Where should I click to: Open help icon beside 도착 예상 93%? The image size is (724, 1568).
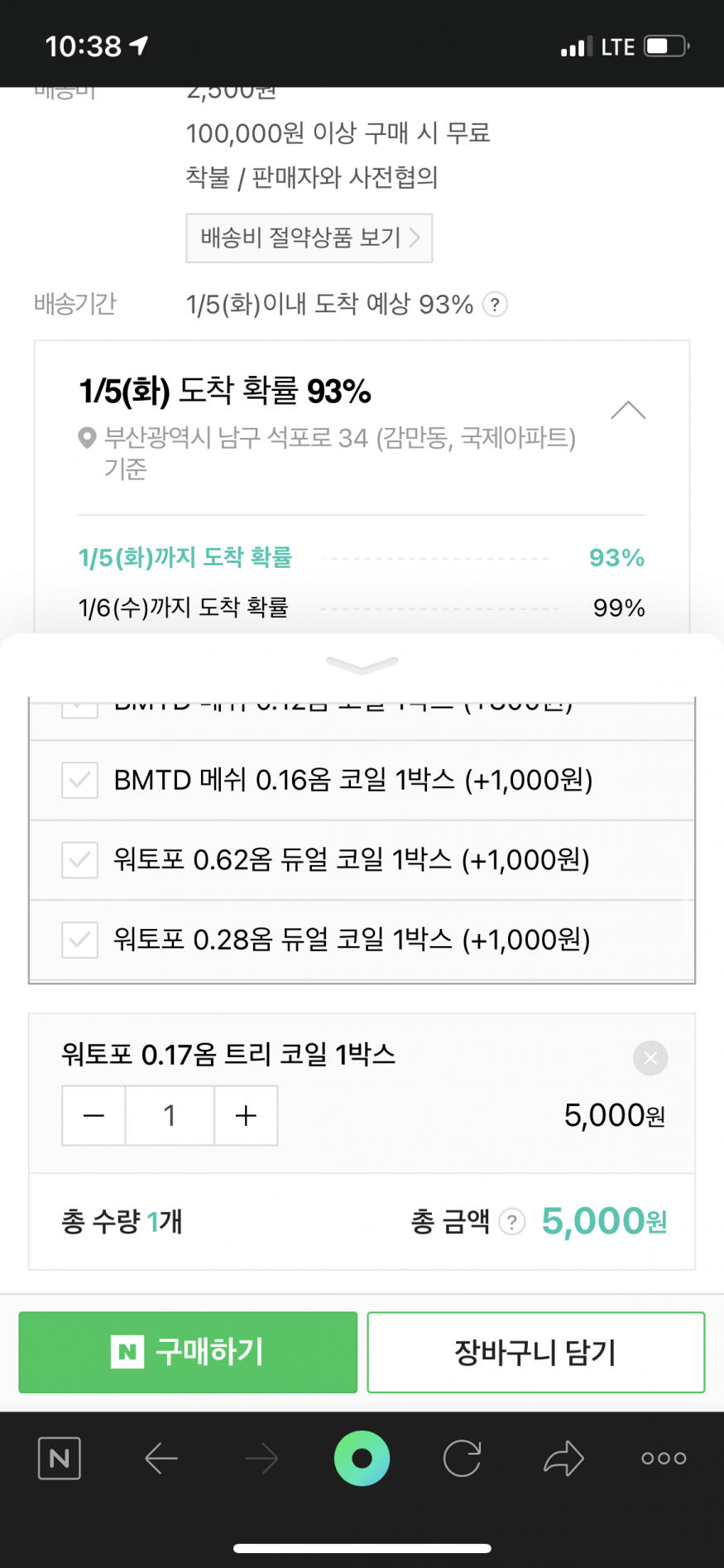coord(495,305)
